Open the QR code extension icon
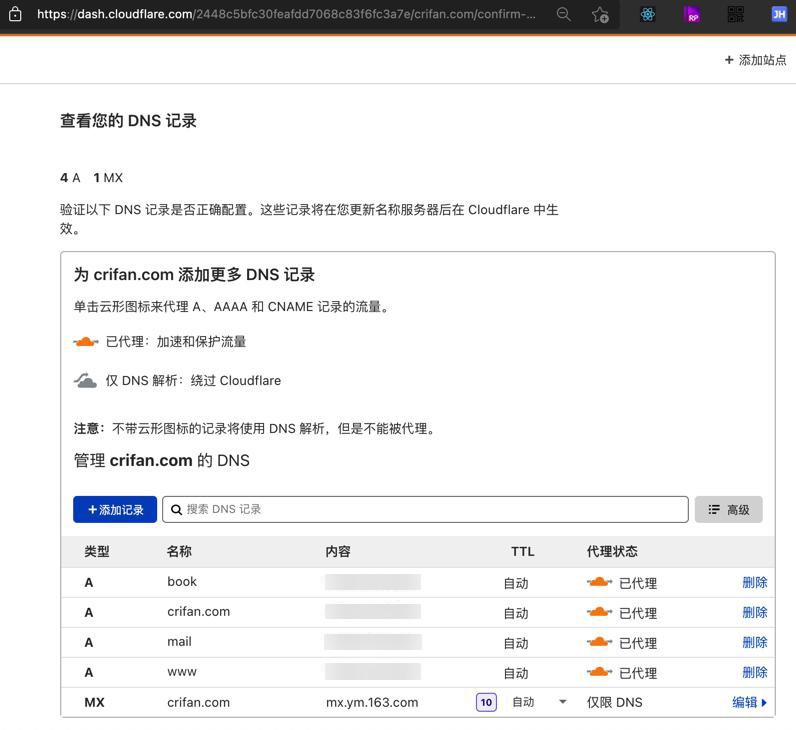Image resolution: width=796 pixels, height=730 pixels. click(x=736, y=14)
